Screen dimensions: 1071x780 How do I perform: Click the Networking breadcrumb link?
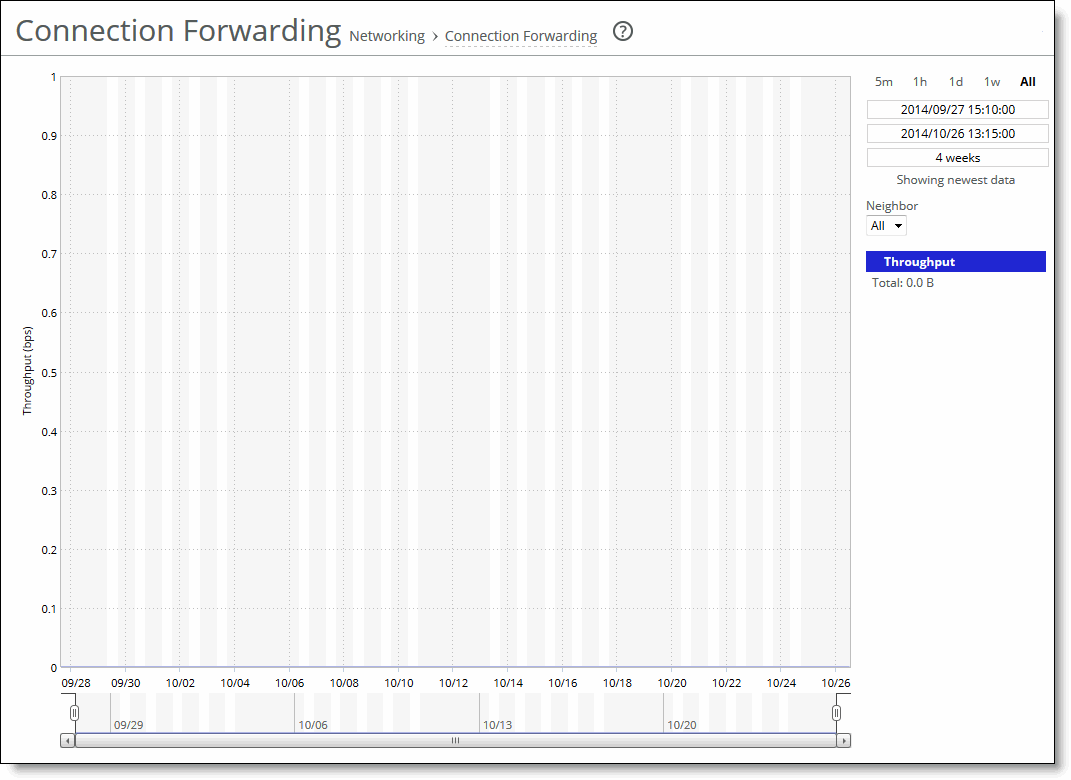tap(387, 36)
